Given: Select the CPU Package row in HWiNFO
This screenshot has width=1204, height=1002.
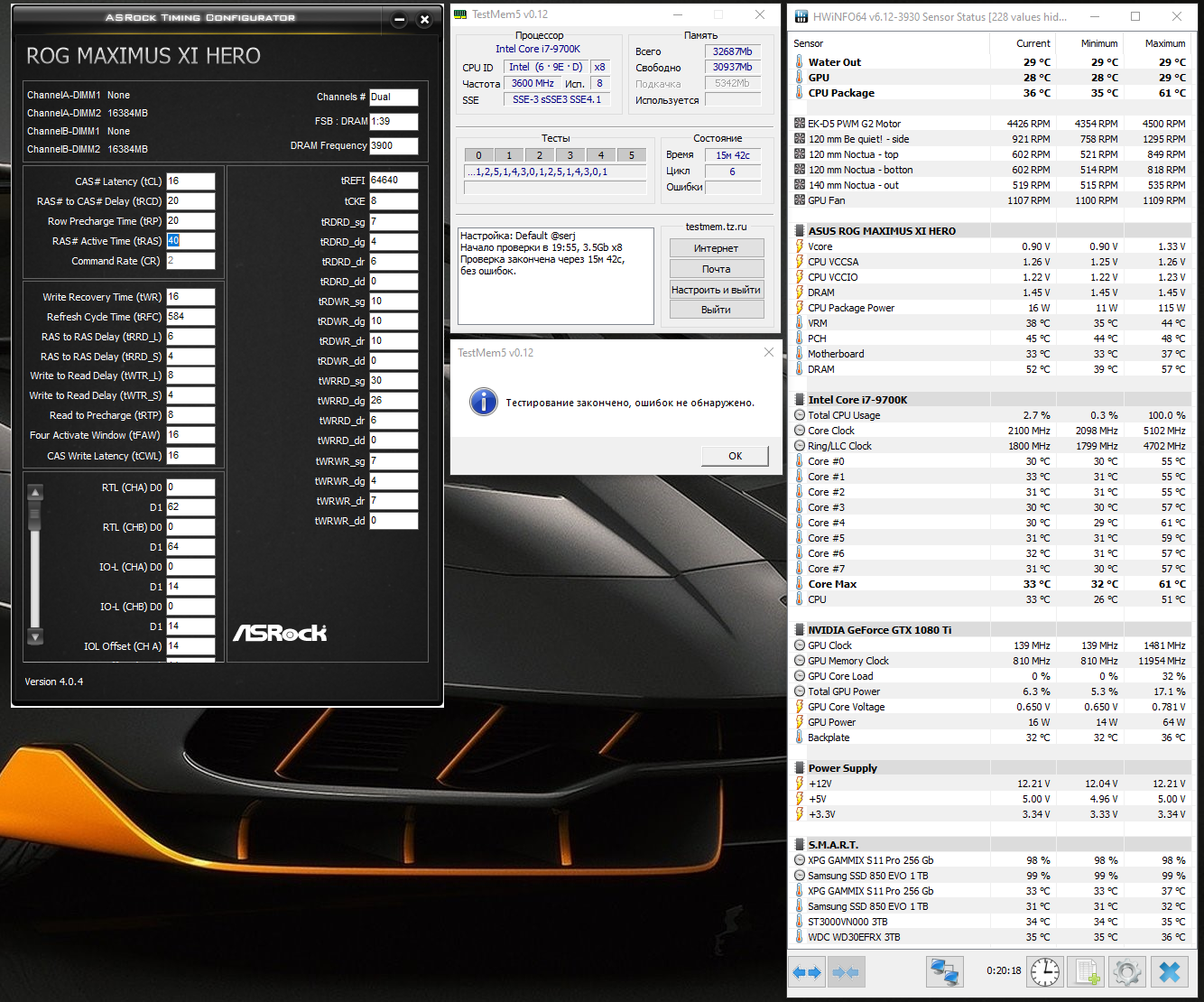Looking at the screenshot, I should coord(991,93).
